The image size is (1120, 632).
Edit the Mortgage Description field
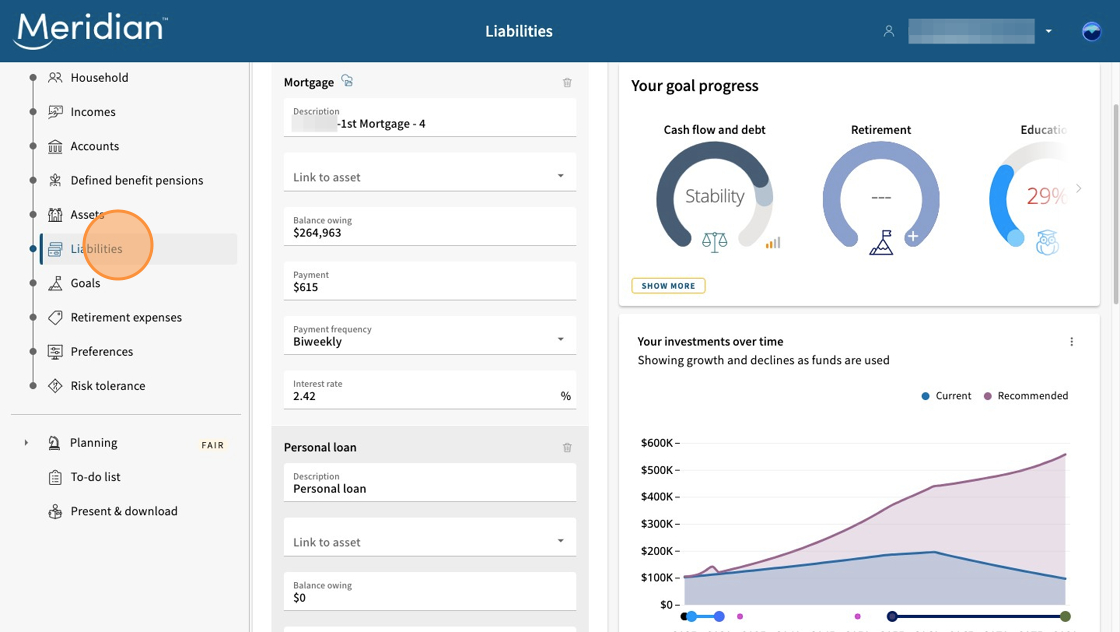click(x=429, y=118)
